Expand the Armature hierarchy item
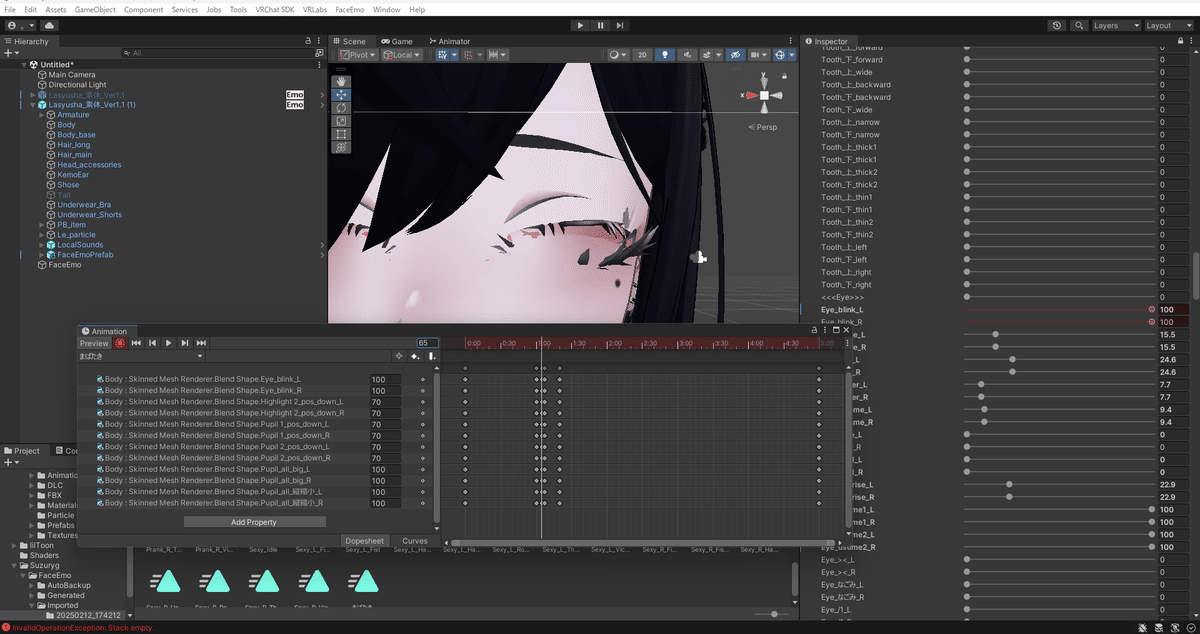 pos(42,115)
